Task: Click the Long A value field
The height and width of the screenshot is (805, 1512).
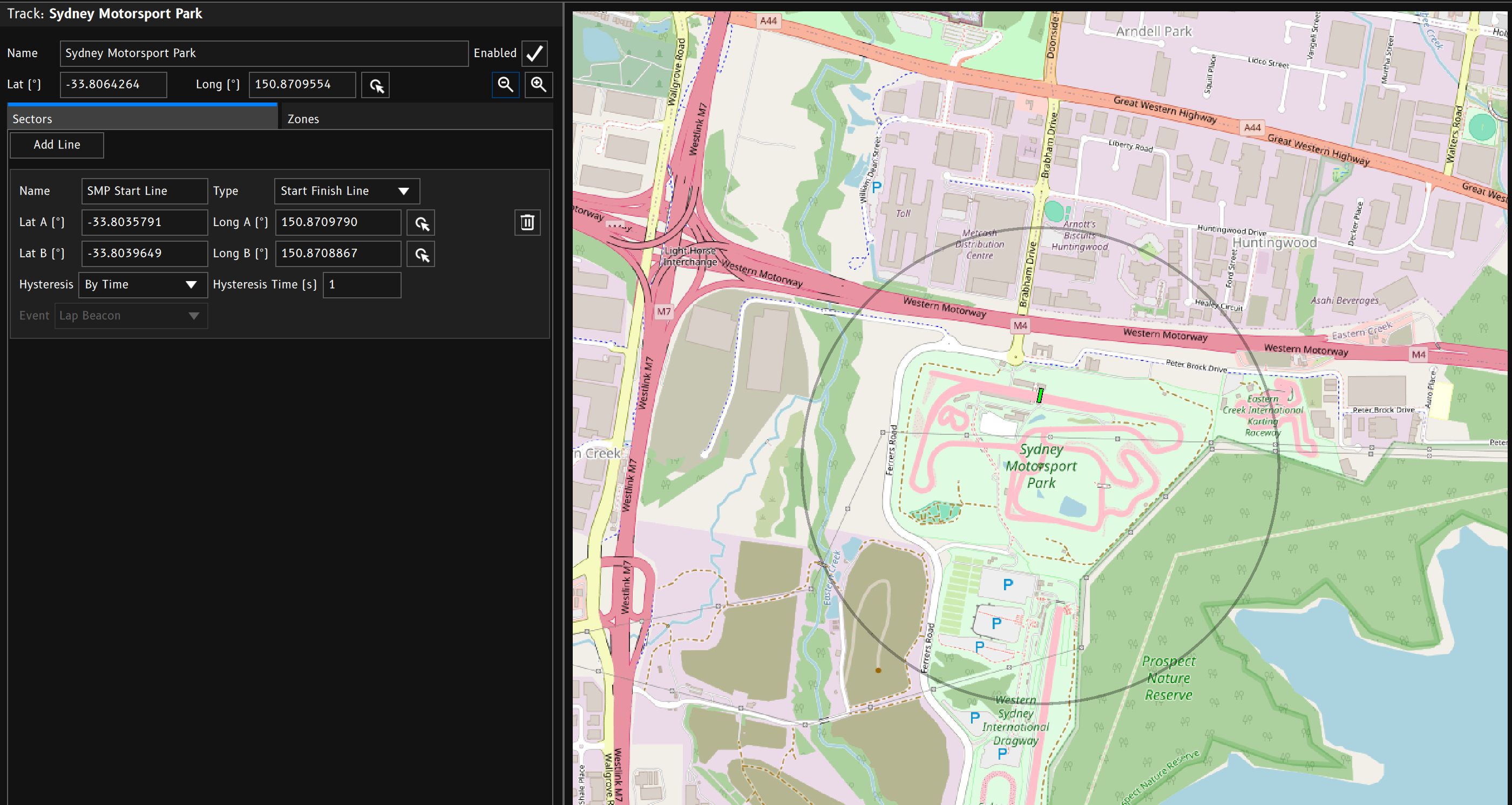Action: click(x=338, y=222)
